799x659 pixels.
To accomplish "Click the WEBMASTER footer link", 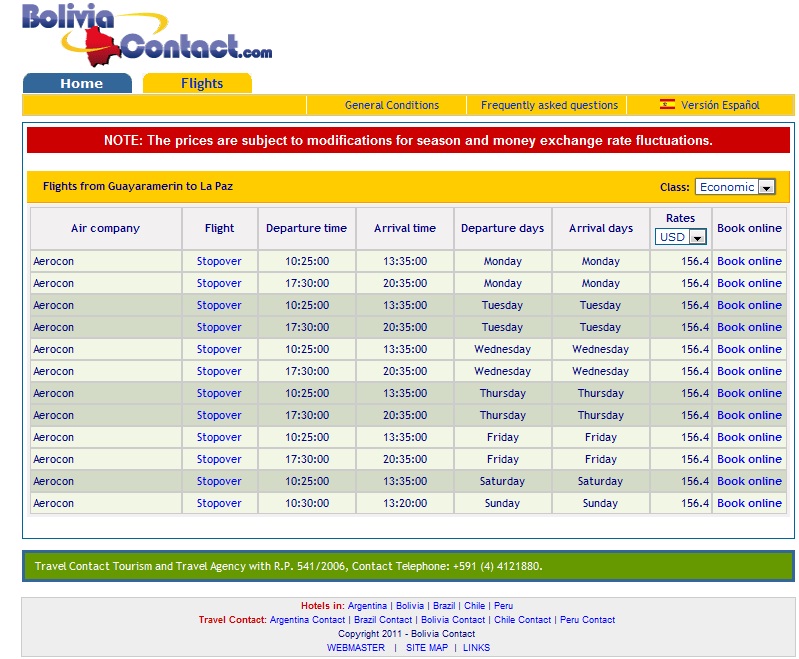I will [355, 648].
